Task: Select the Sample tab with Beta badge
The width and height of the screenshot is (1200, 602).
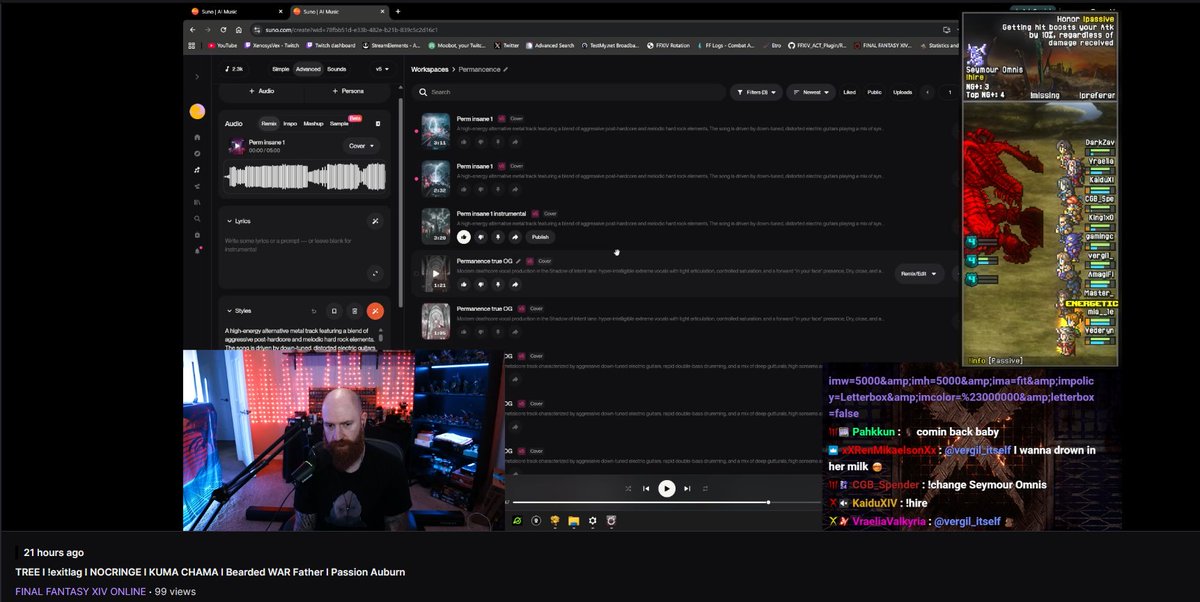Action: click(339, 123)
